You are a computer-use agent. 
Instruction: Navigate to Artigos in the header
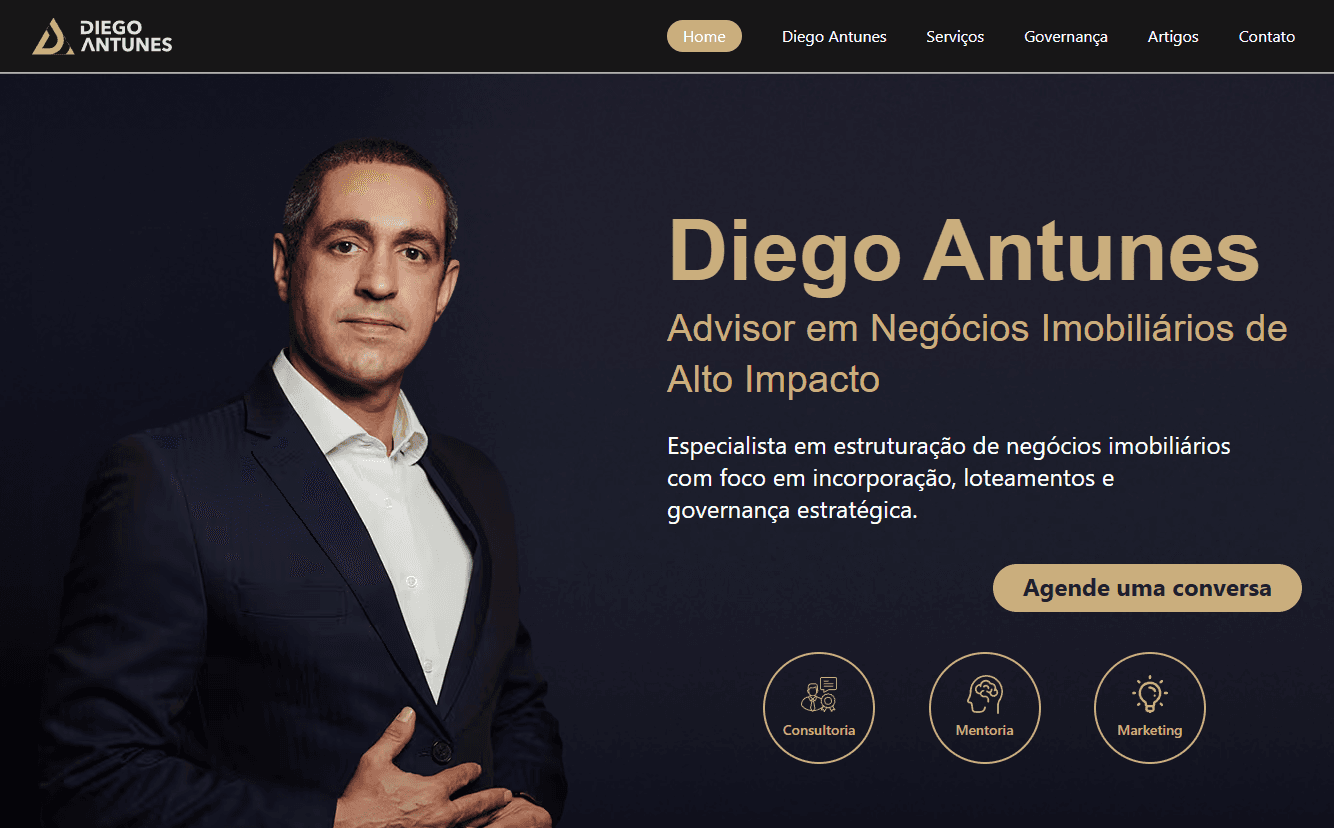pyautogui.click(x=1173, y=36)
